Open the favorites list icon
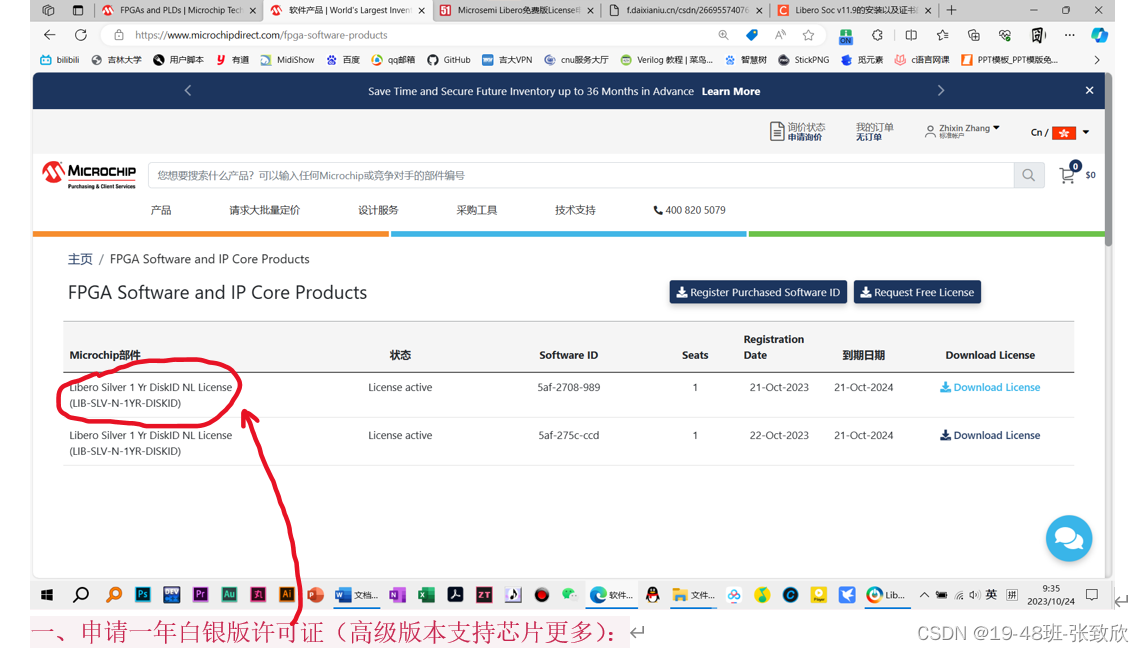Viewport: 1144px width, 652px height. [x=943, y=34]
